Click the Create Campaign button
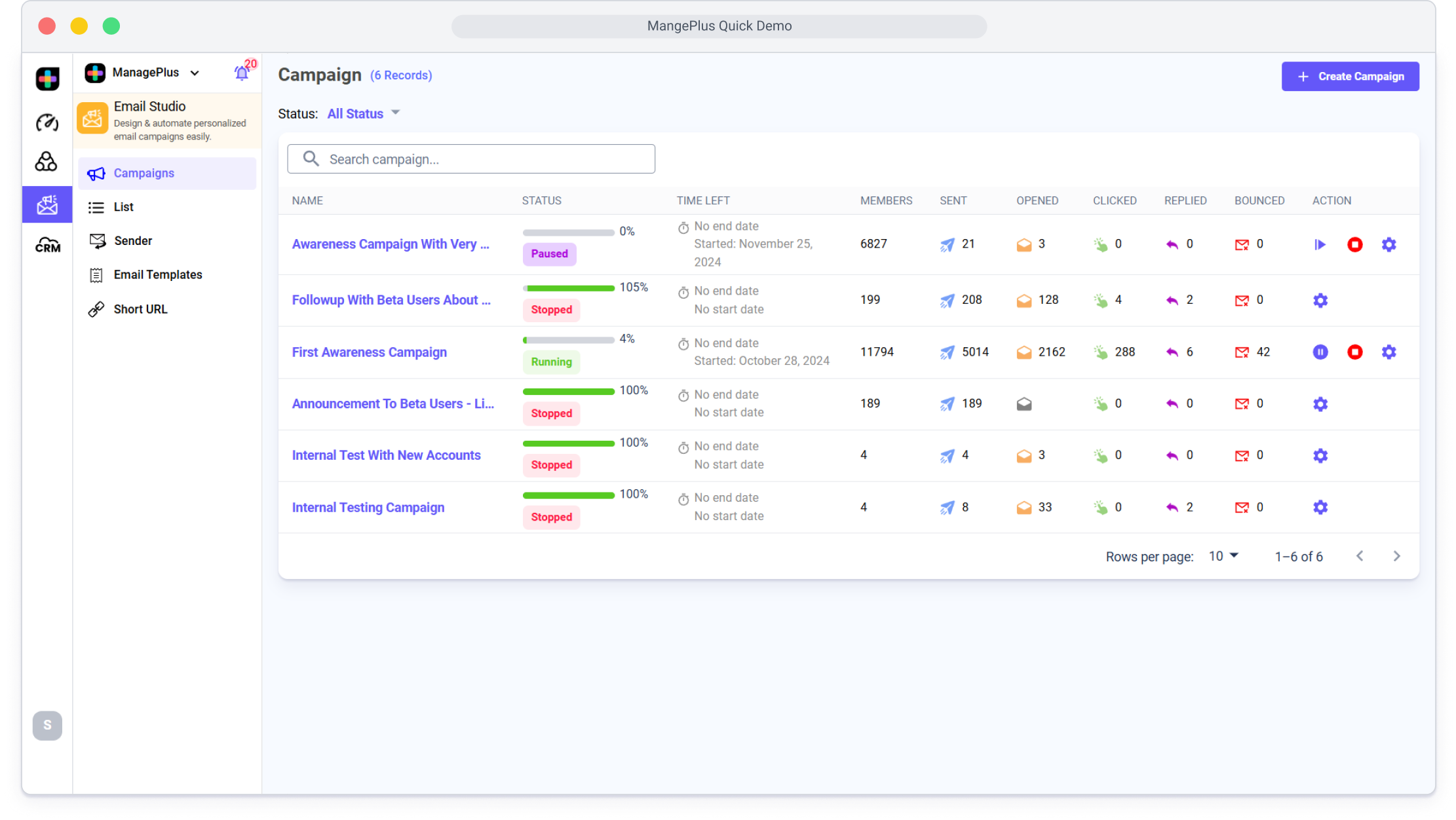The image size is (1456, 820). 1350,77
